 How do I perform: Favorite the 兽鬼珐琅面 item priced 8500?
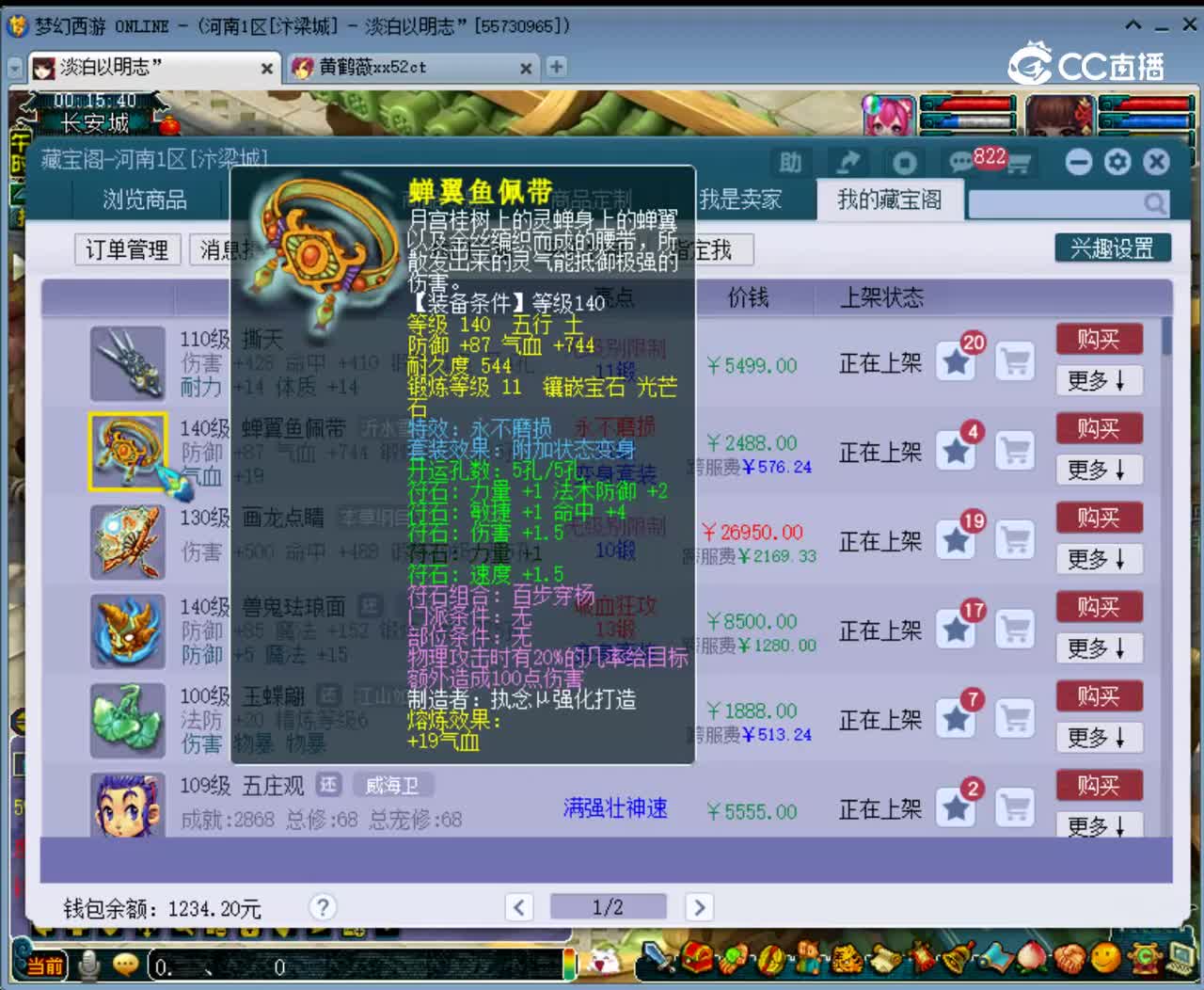point(957,630)
